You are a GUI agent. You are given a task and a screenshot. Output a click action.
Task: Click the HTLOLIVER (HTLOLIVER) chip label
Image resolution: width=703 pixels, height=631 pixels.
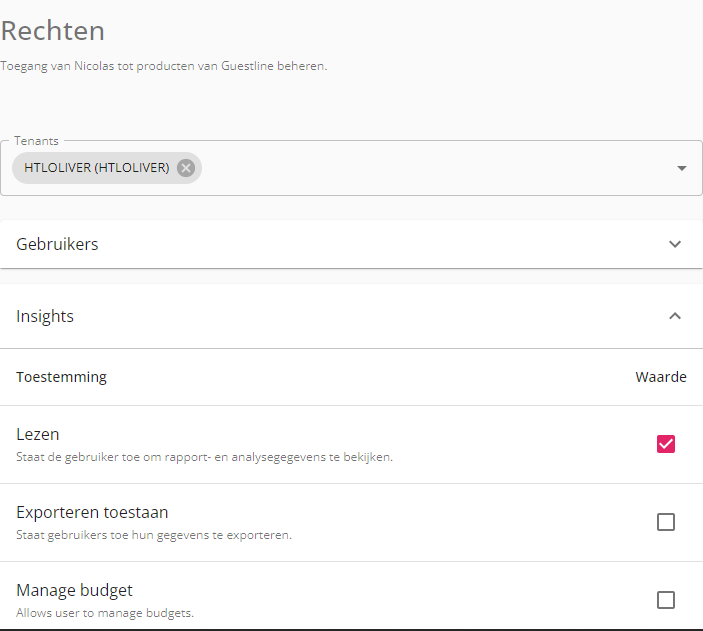[x=97, y=168]
